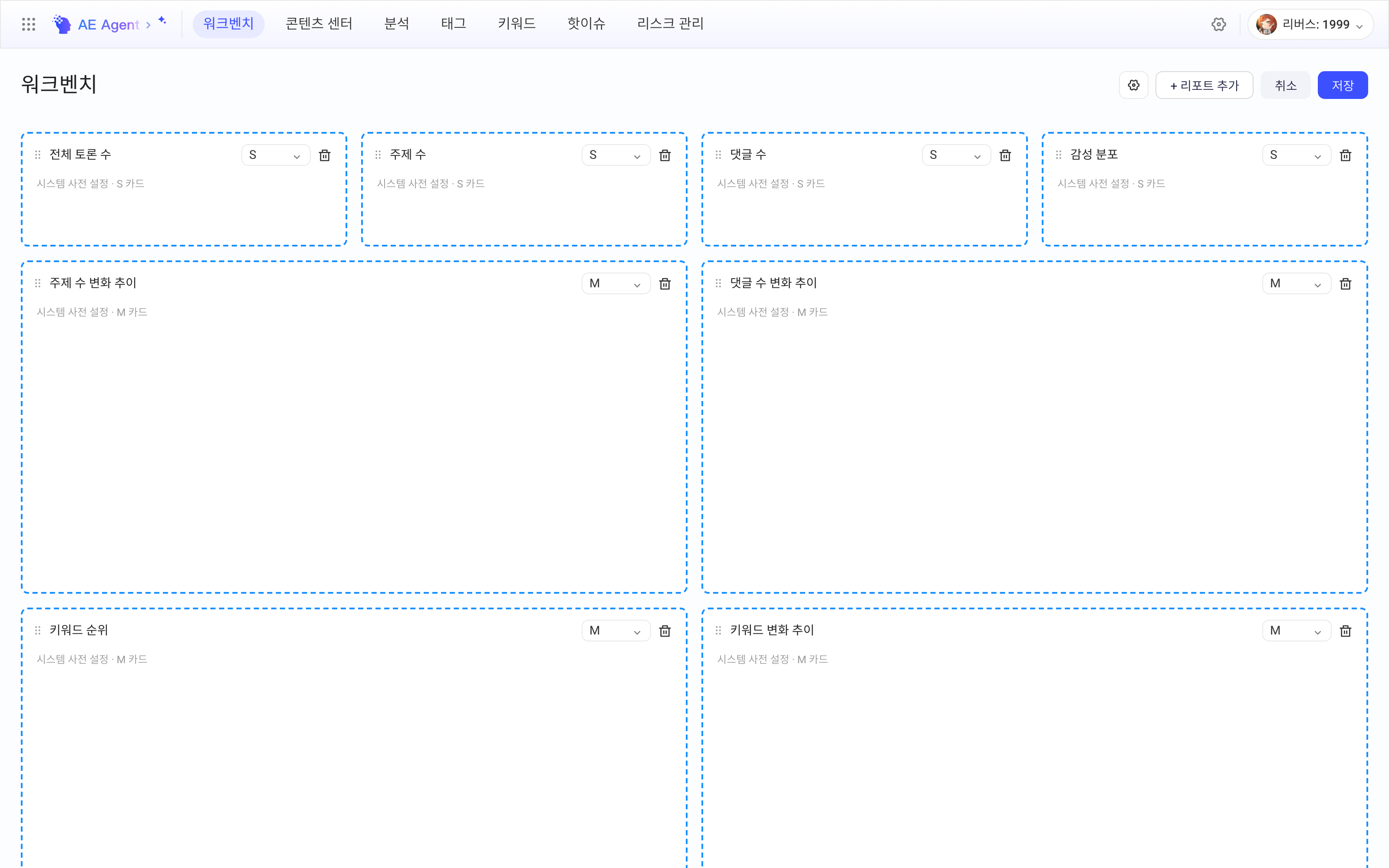The width and height of the screenshot is (1389, 868).
Task: Select the 키워드 navigation tab
Action: pos(517,24)
